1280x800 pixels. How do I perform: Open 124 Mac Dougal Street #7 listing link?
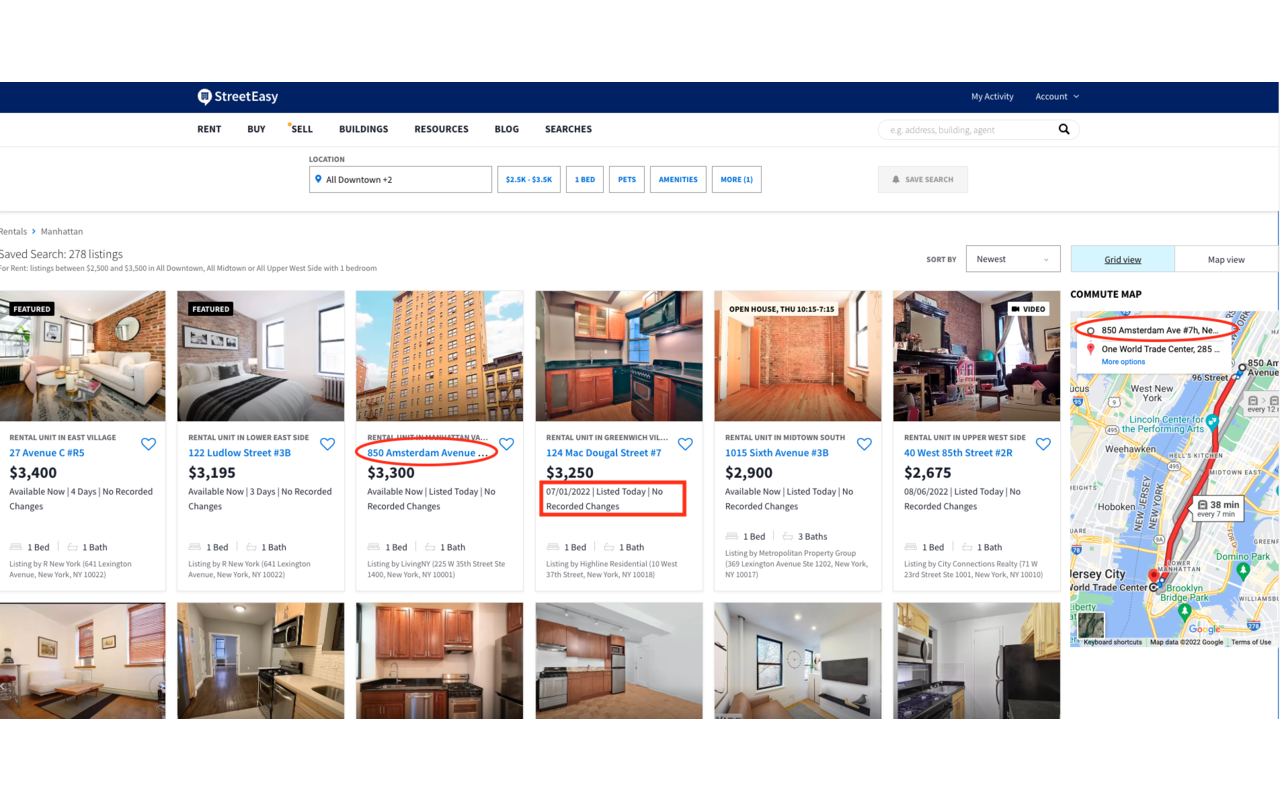(604, 453)
